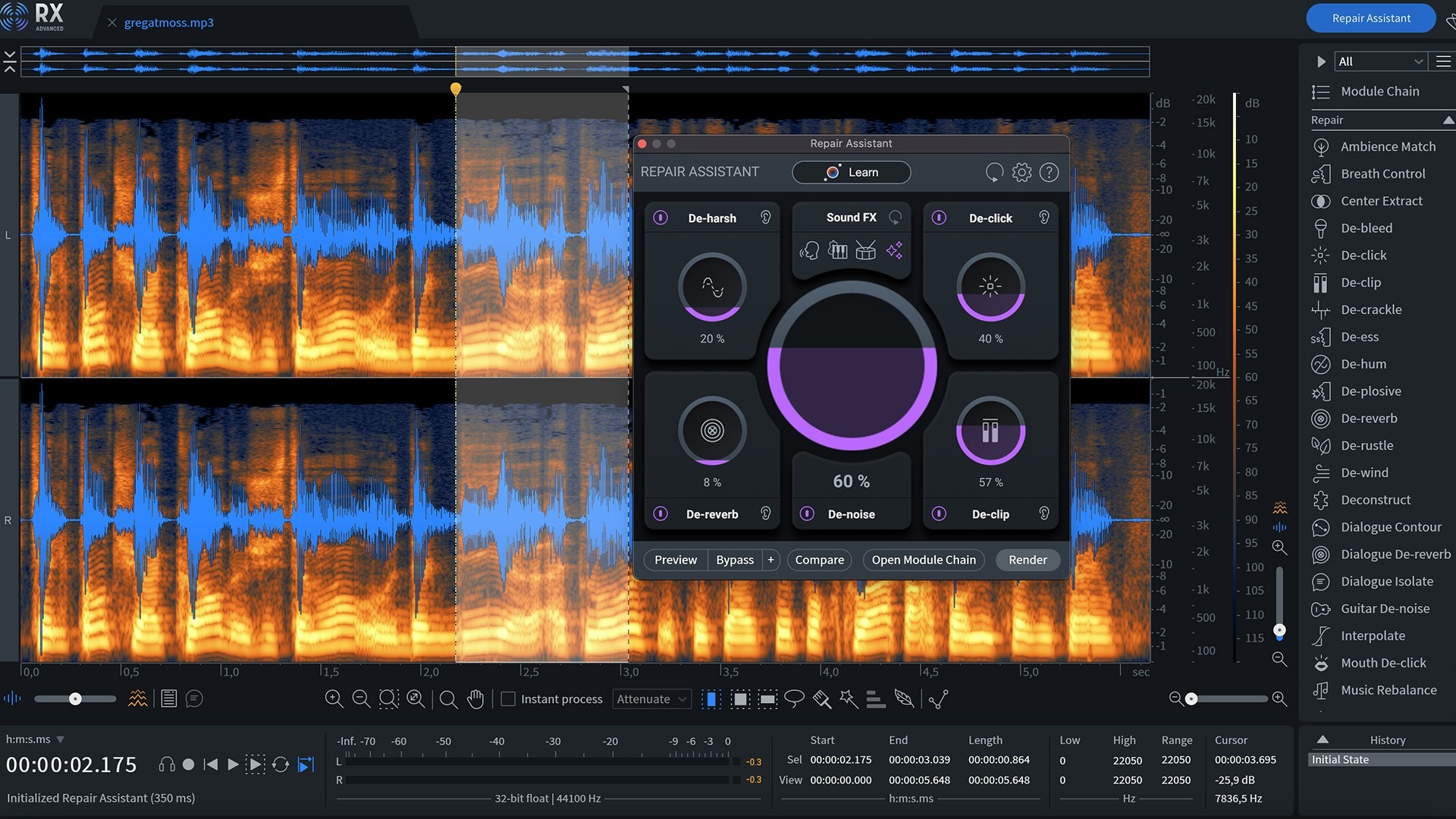
Task: Click Open Module Chain button
Action: [924, 560]
